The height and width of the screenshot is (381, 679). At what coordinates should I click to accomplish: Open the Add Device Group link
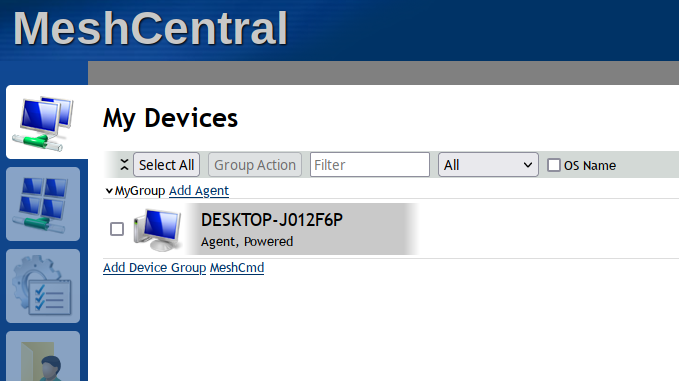point(155,268)
